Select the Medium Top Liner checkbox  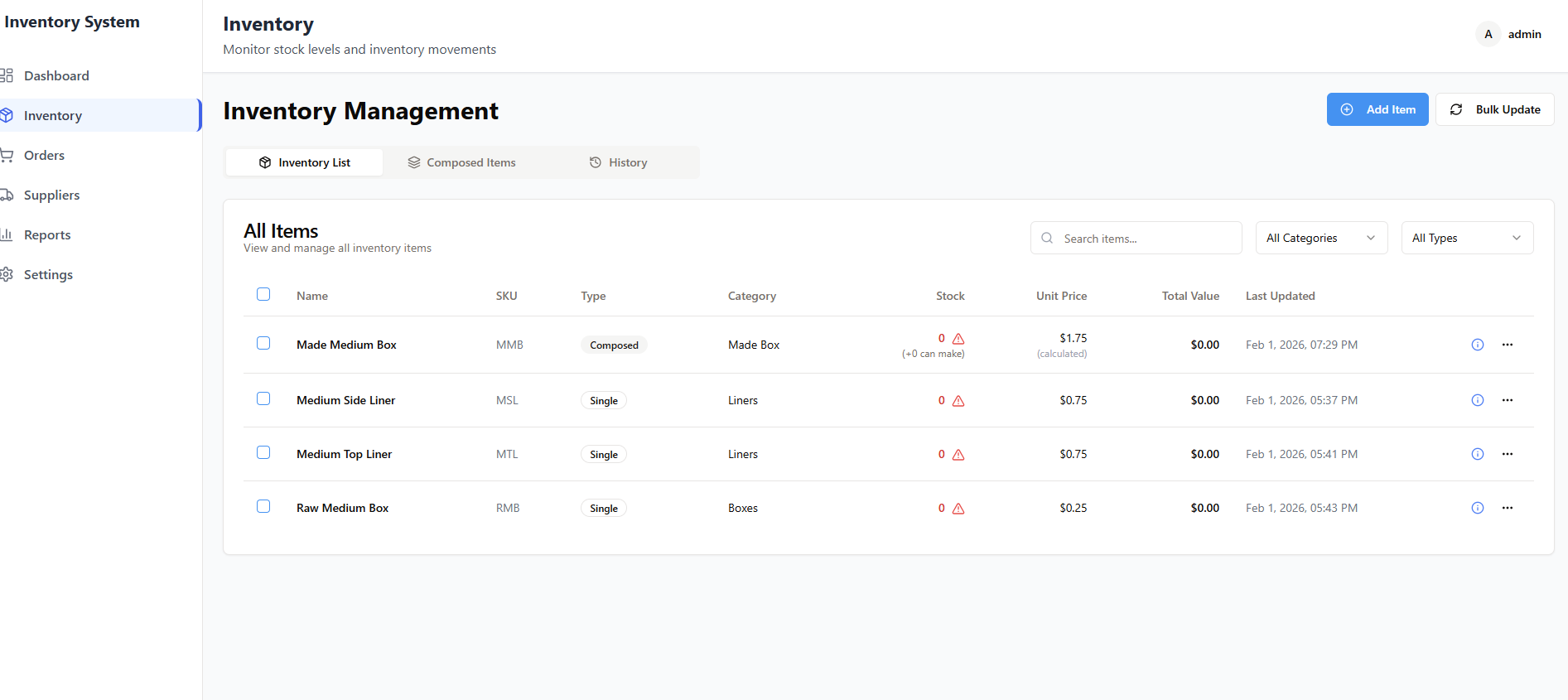(263, 452)
